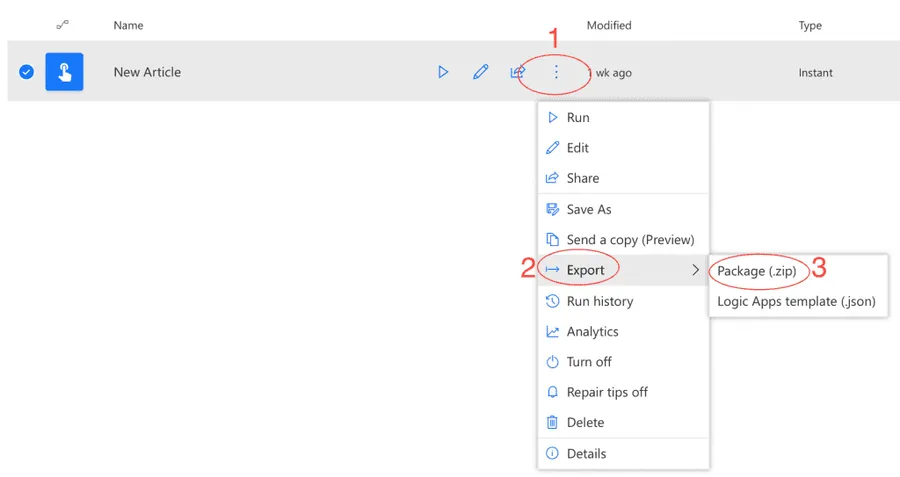Expand the Export submenu chevron arrow
The image size is (900, 477).
(696, 270)
